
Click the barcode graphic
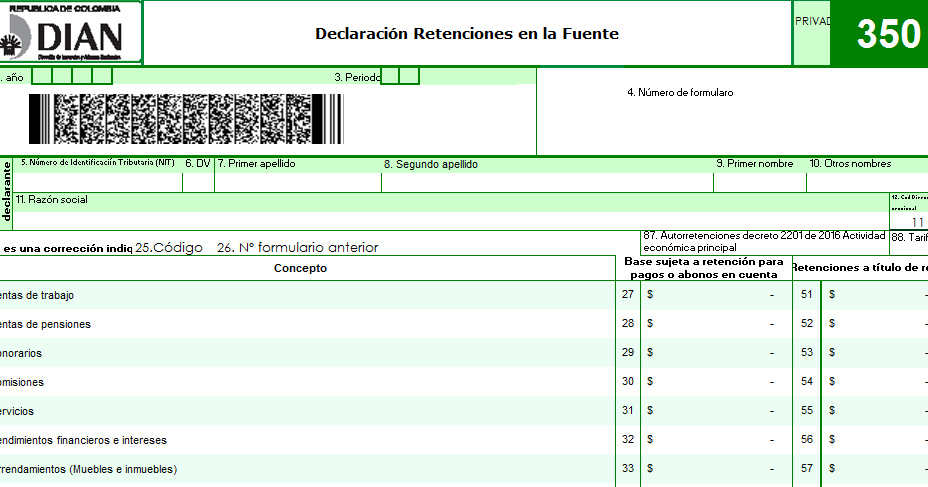tap(186, 119)
